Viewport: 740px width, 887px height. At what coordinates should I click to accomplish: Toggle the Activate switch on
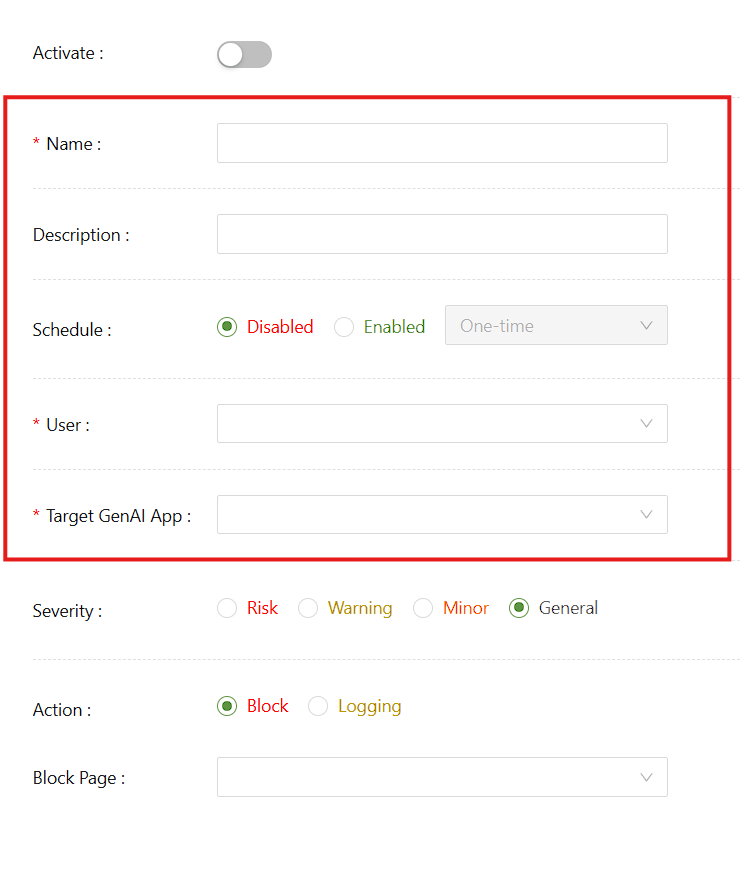[x=244, y=55]
